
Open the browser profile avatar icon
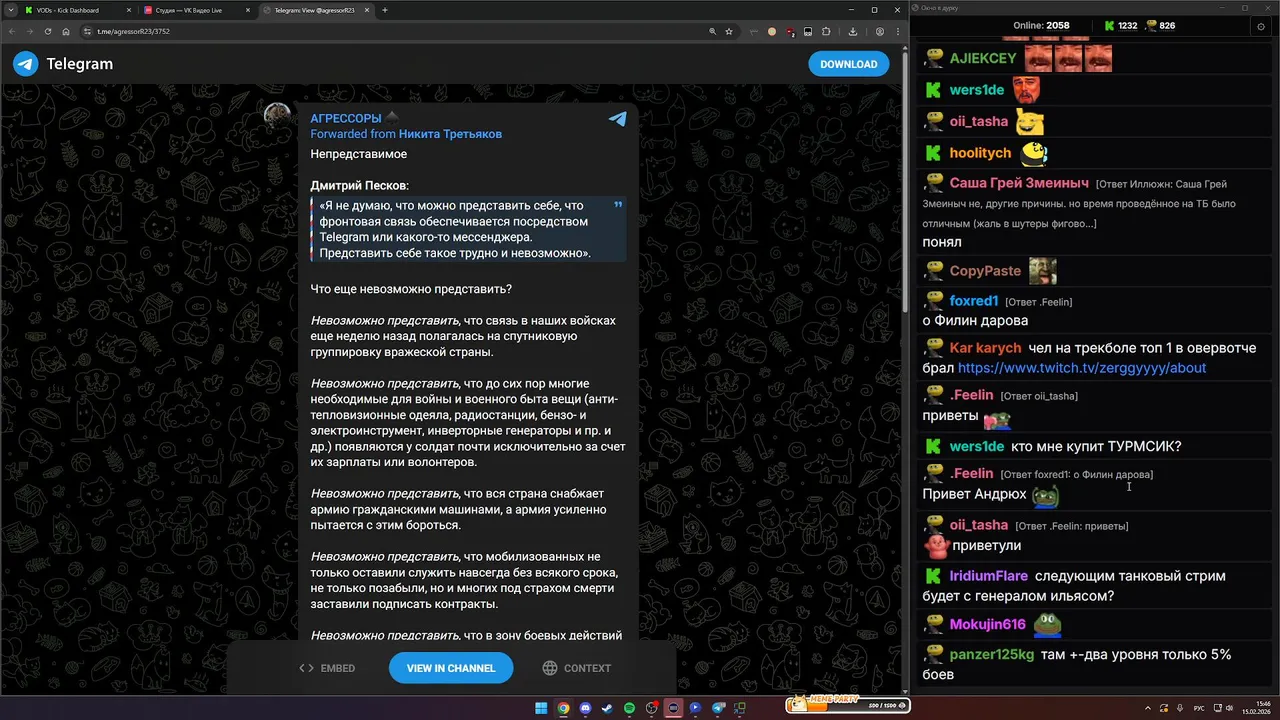click(x=880, y=31)
